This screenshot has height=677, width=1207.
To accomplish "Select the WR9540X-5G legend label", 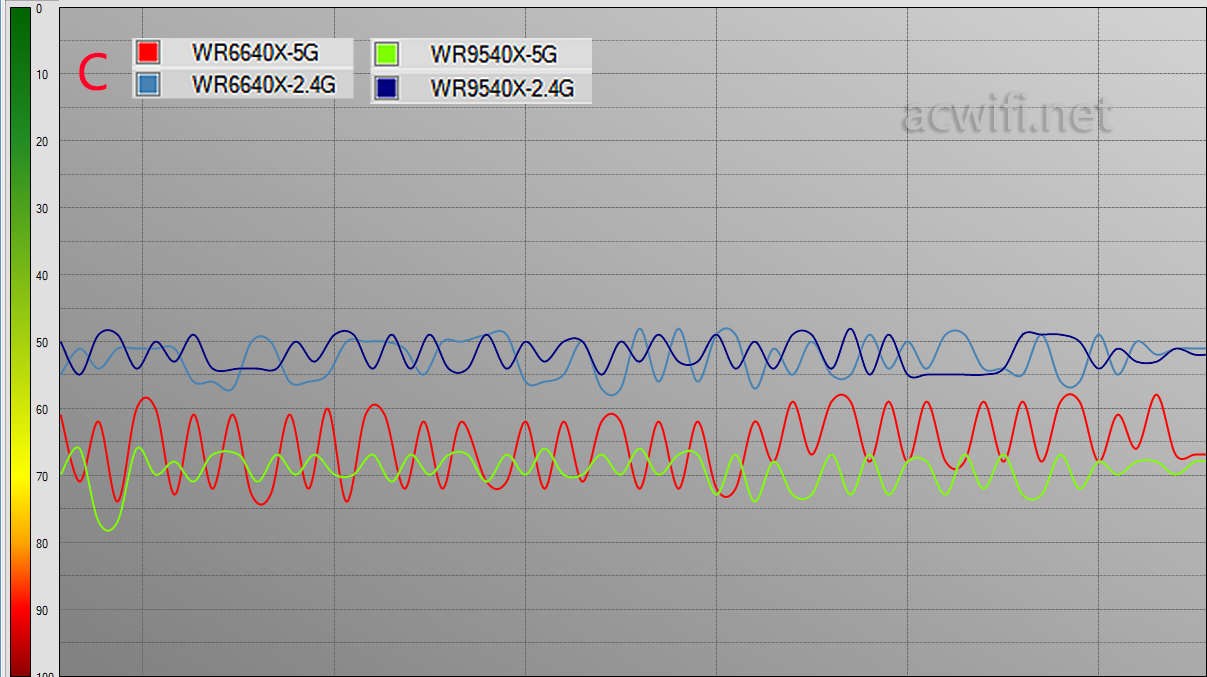I will point(493,54).
